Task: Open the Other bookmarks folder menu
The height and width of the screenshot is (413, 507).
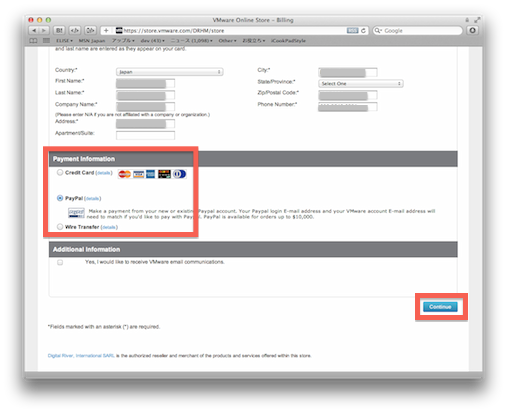Action: [227, 41]
